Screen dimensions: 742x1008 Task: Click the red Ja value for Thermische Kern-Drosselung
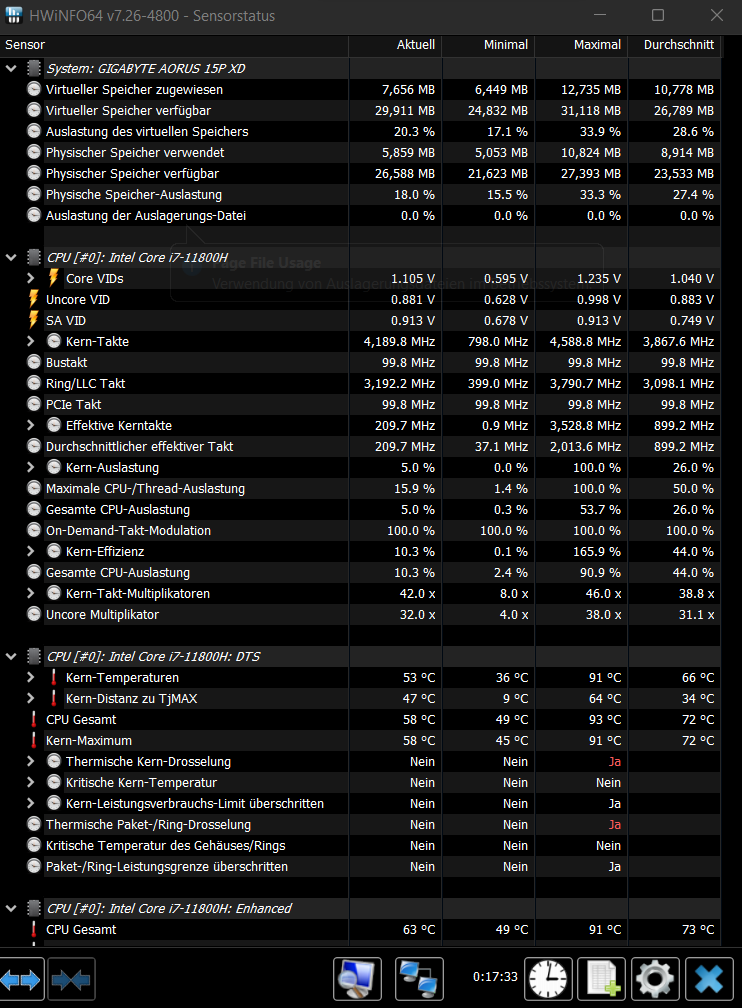coord(615,761)
